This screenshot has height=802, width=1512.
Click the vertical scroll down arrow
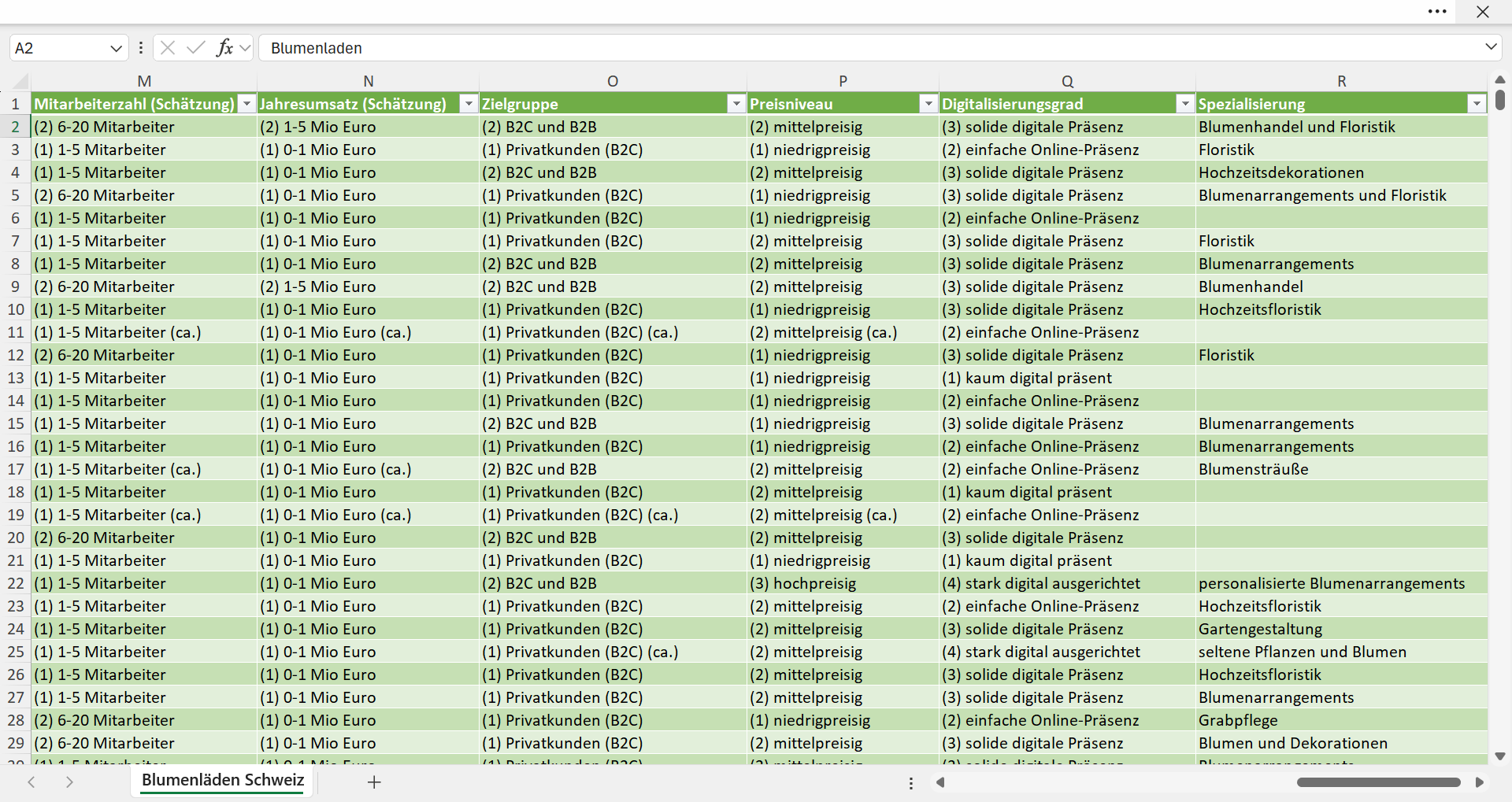[x=1499, y=756]
